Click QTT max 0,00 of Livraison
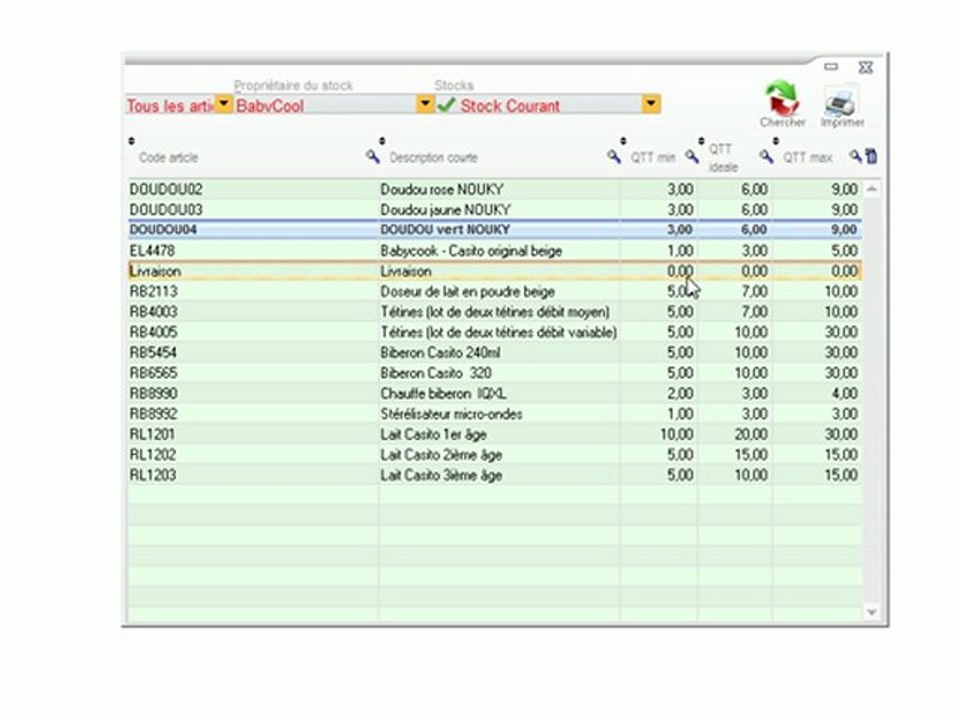The width and height of the screenshot is (960, 720). pos(844,271)
